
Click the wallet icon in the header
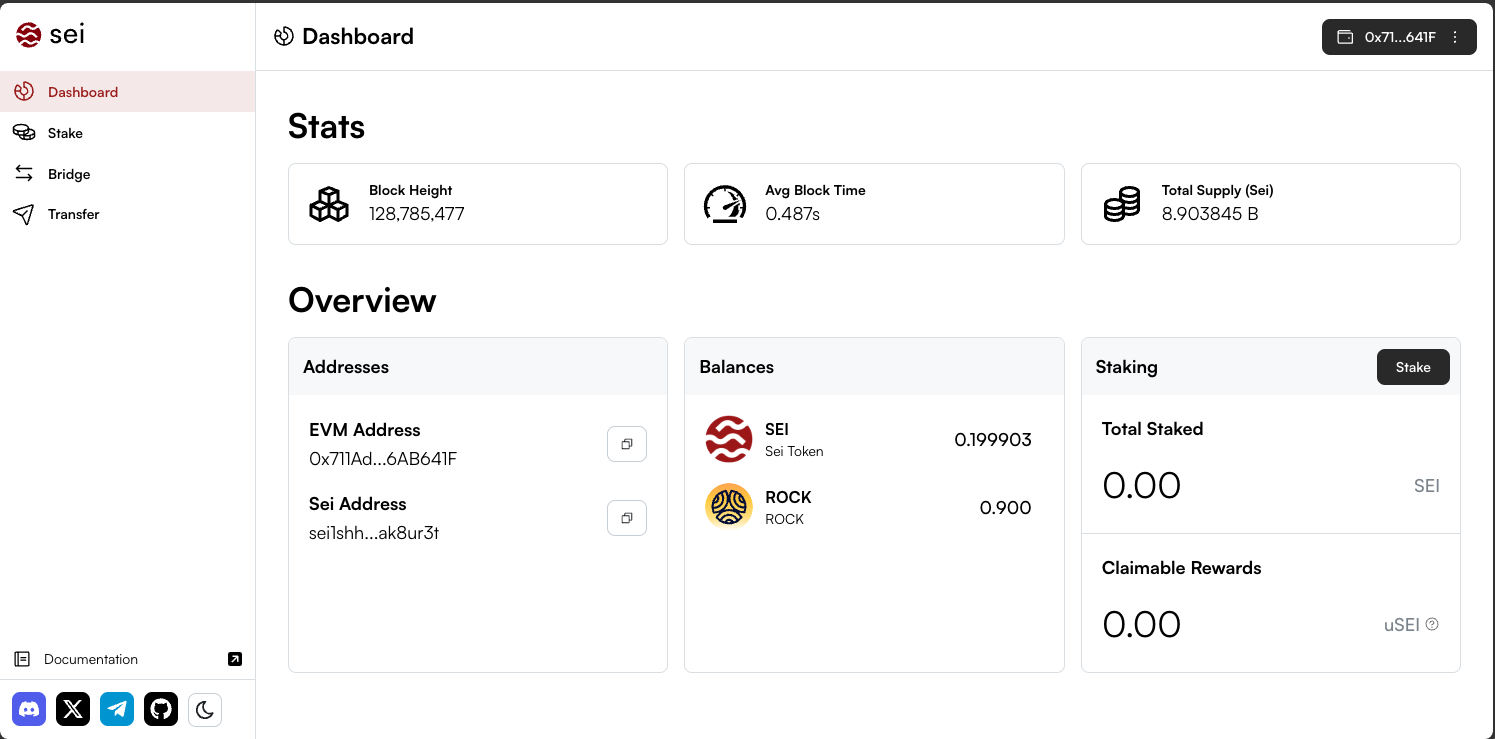point(1346,37)
